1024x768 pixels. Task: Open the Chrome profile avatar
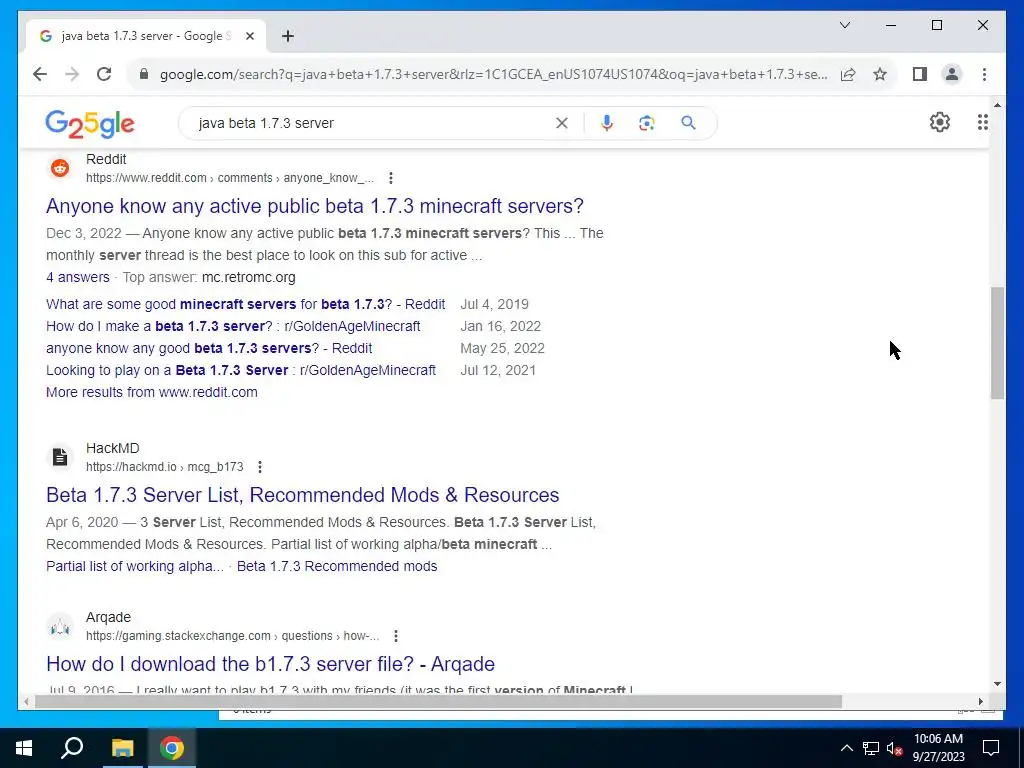click(952, 74)
